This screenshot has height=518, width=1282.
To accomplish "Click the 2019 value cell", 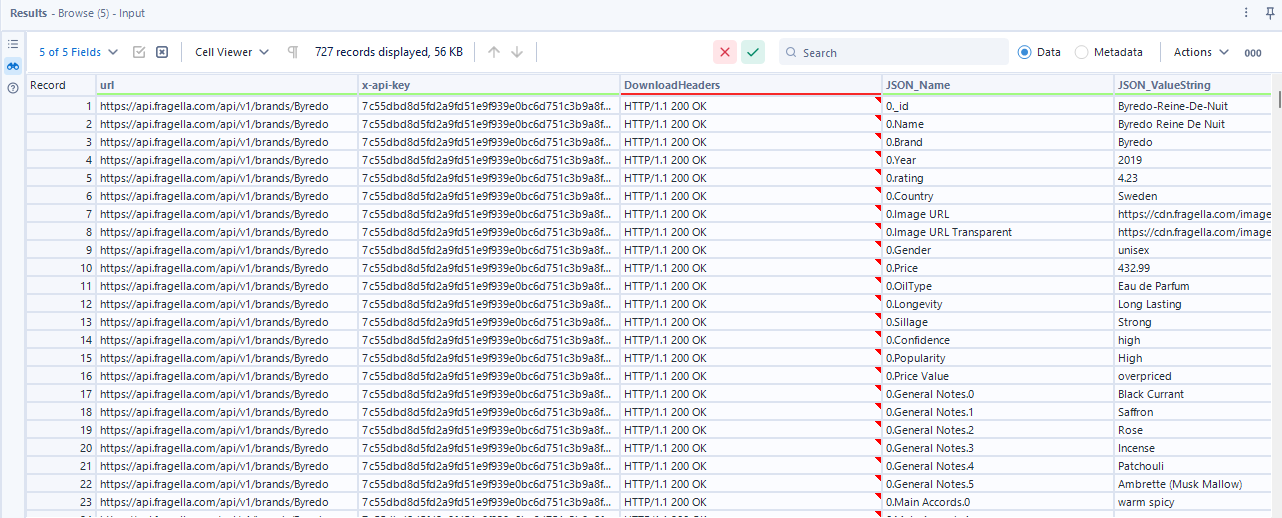I will [x=1193, y=160].
